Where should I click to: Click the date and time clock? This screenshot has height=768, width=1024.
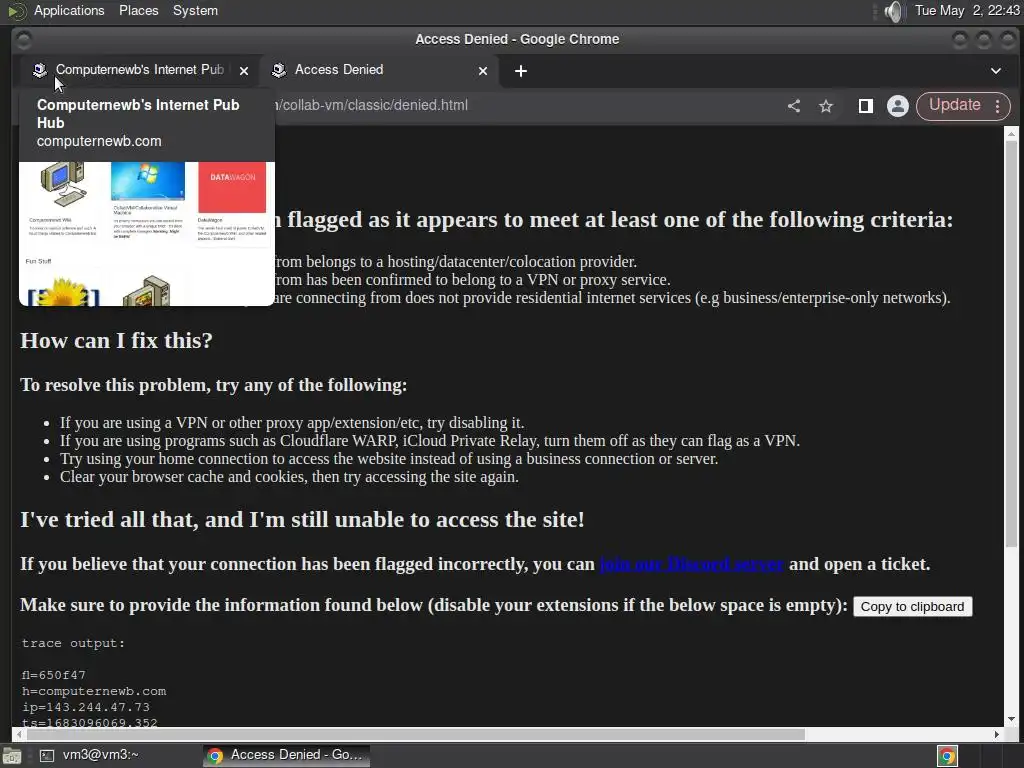967,10
